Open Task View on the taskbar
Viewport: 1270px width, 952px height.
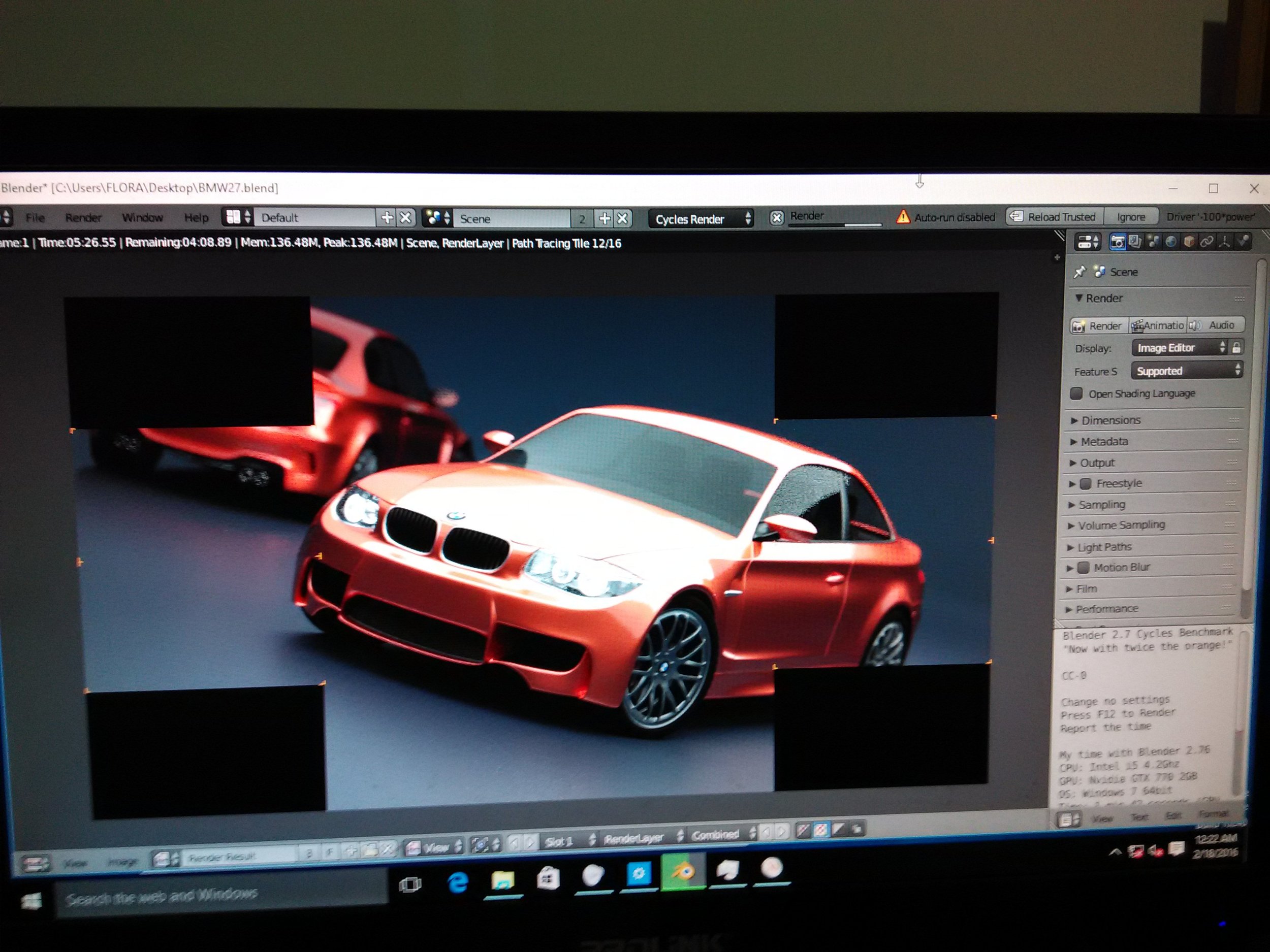tap(410, 884)
